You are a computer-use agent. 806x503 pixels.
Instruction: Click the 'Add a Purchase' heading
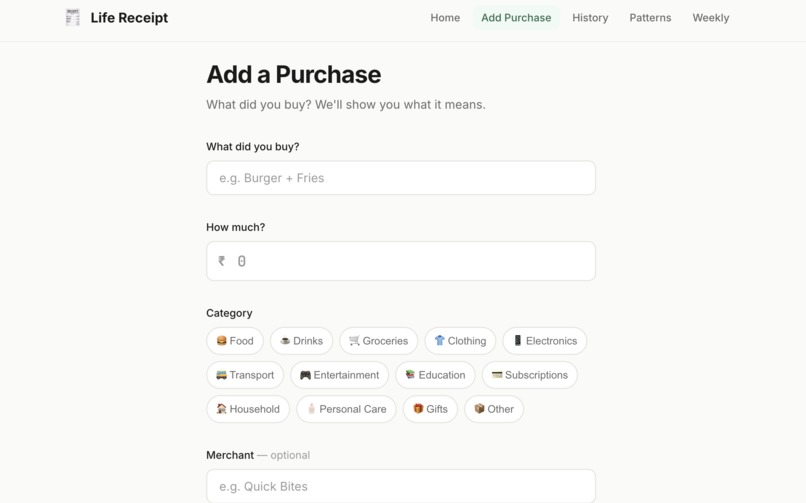(294, 74)
